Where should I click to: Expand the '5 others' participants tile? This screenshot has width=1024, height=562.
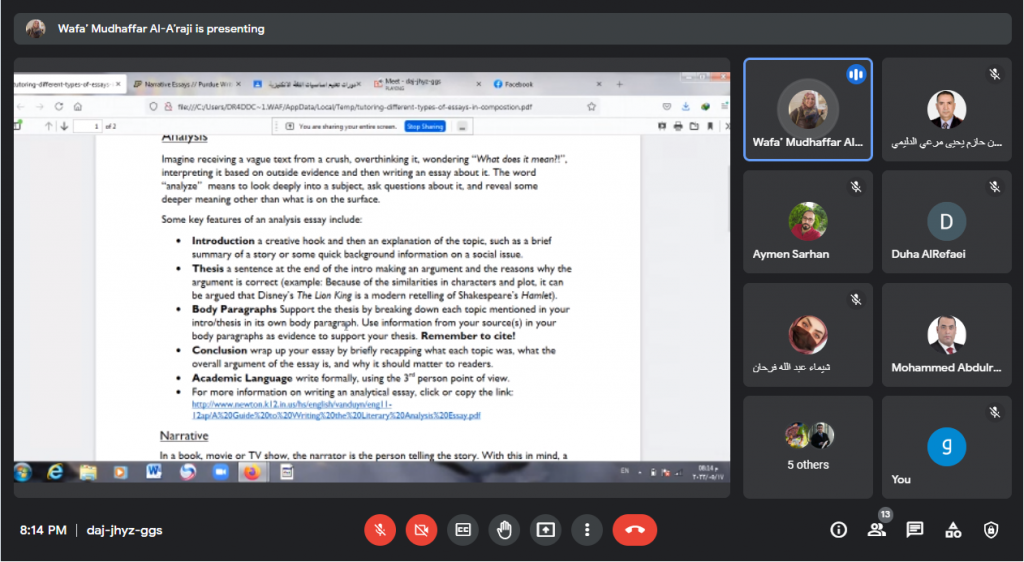pyautogui.click(x=807, y=446)
